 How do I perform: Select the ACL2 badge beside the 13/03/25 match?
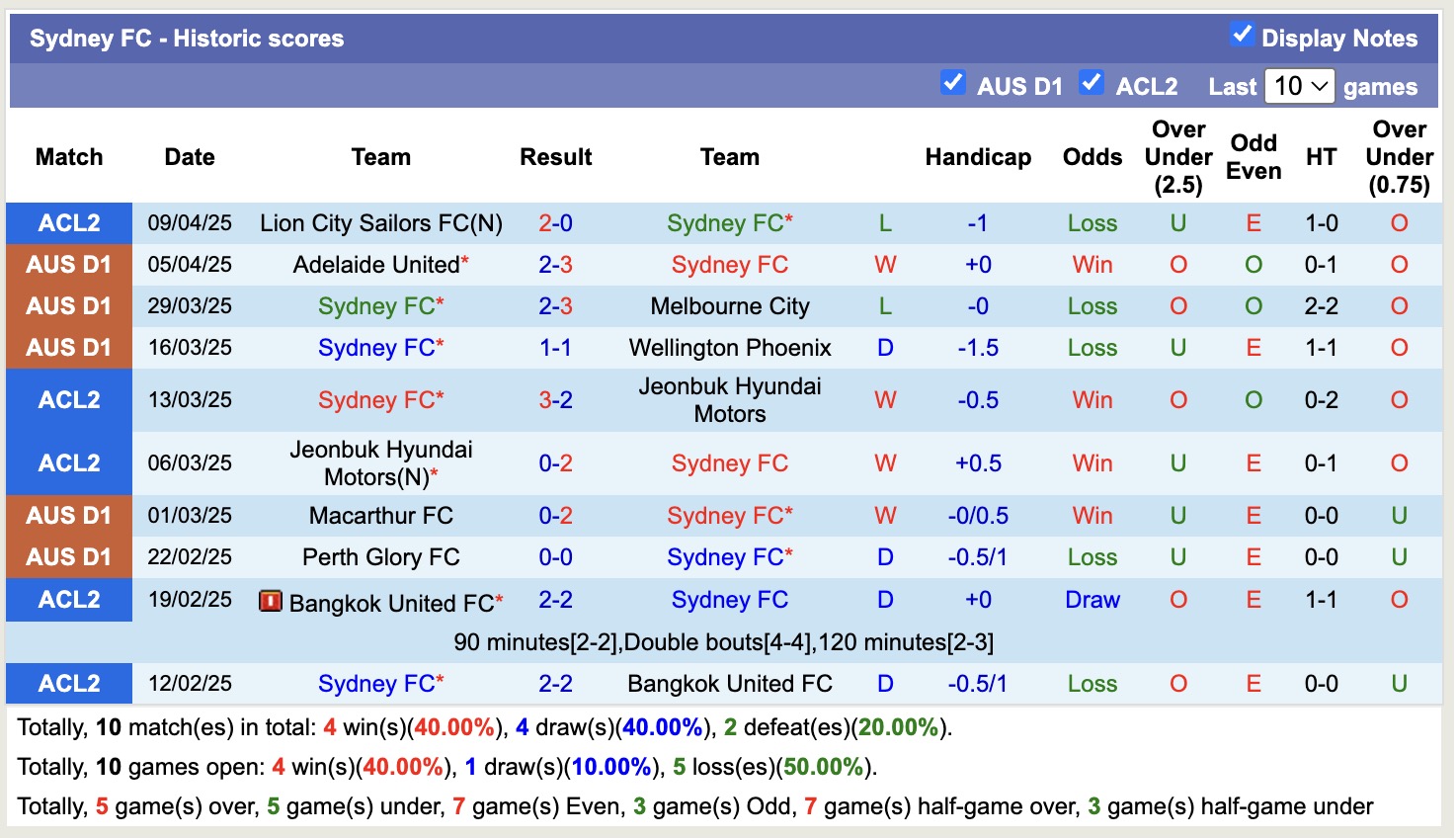pyautogui.click(x=68, y=399)
